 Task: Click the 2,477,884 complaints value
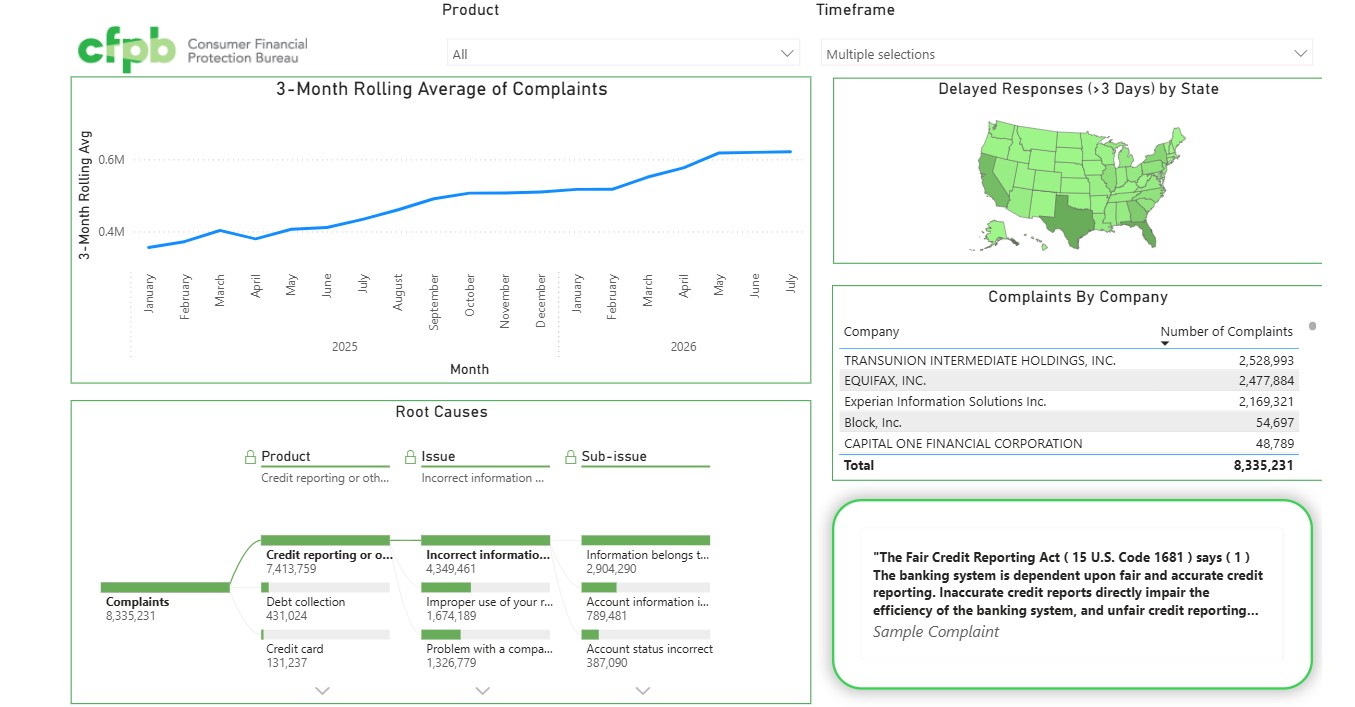tap(1266, 381)
